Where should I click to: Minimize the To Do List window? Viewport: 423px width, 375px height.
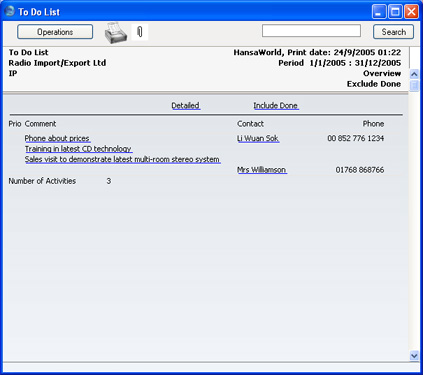click(379, 12)
